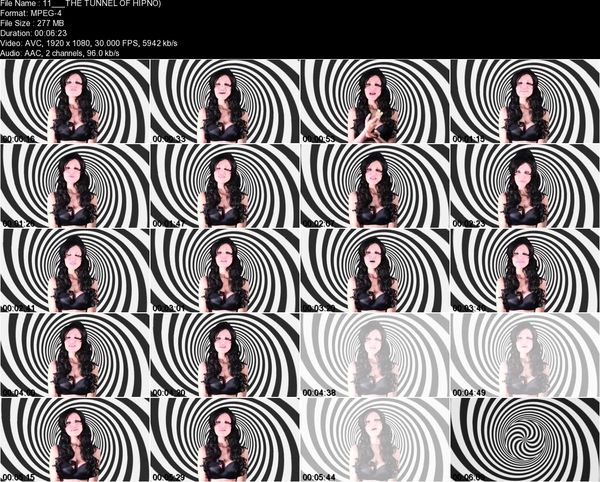Click the first thumbnail stamped 00:00:16
Image resolution: width=600 pixels, height=482 pixels.
tap(75, 101)
